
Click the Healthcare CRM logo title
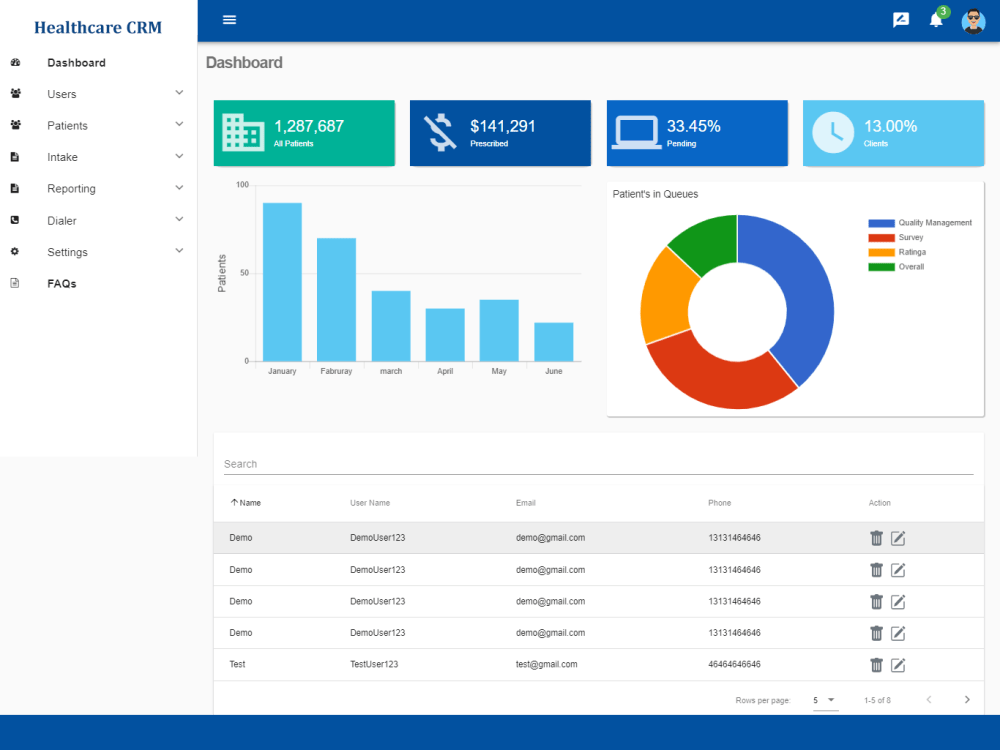click(98, 27)
